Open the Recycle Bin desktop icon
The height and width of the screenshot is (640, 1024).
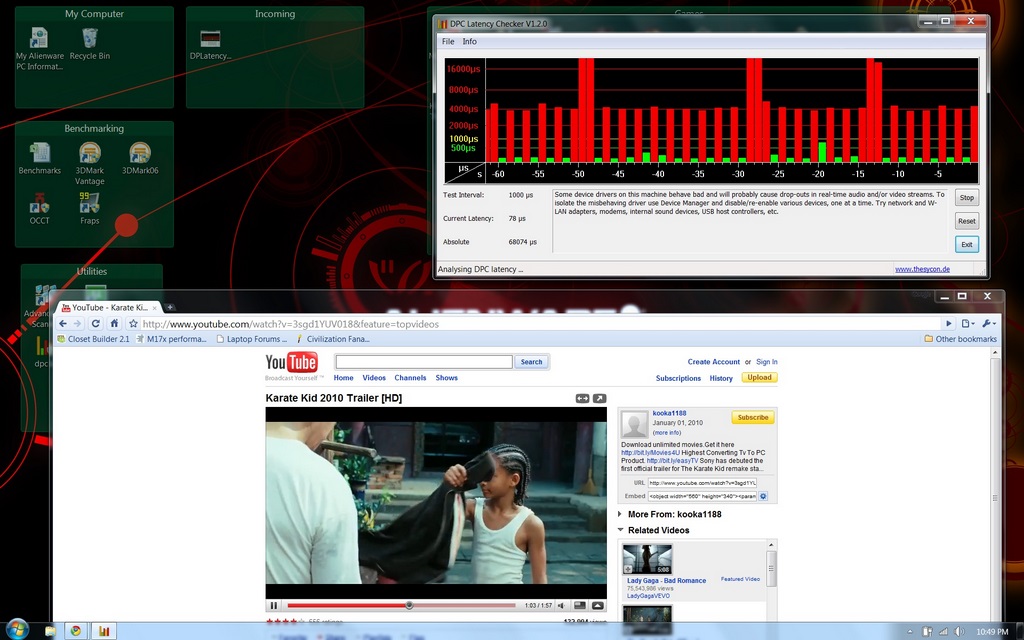(89, 43)
